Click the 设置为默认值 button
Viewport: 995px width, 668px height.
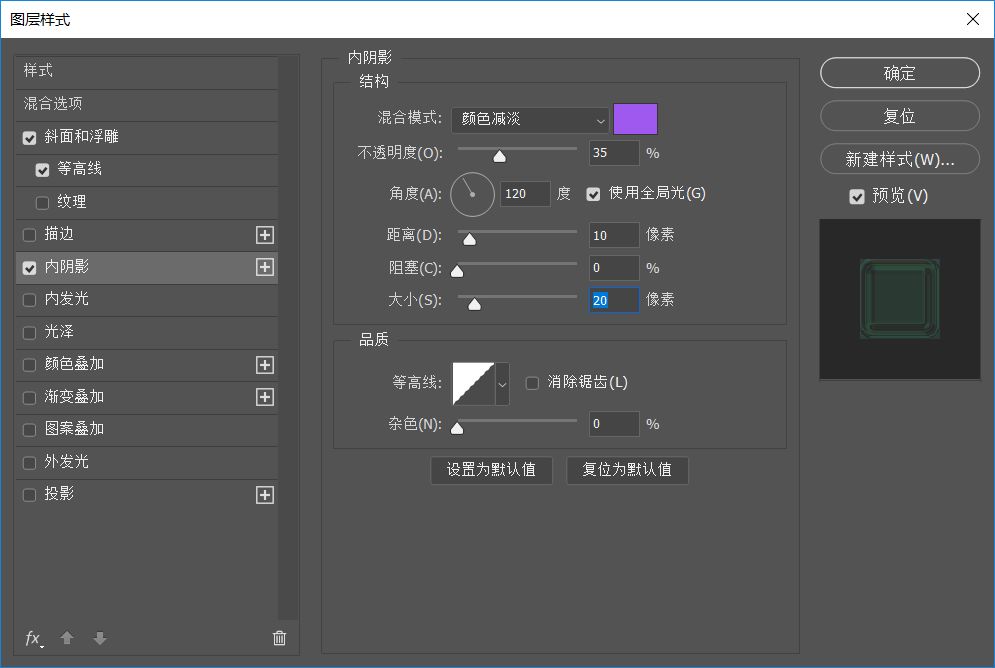491,470
